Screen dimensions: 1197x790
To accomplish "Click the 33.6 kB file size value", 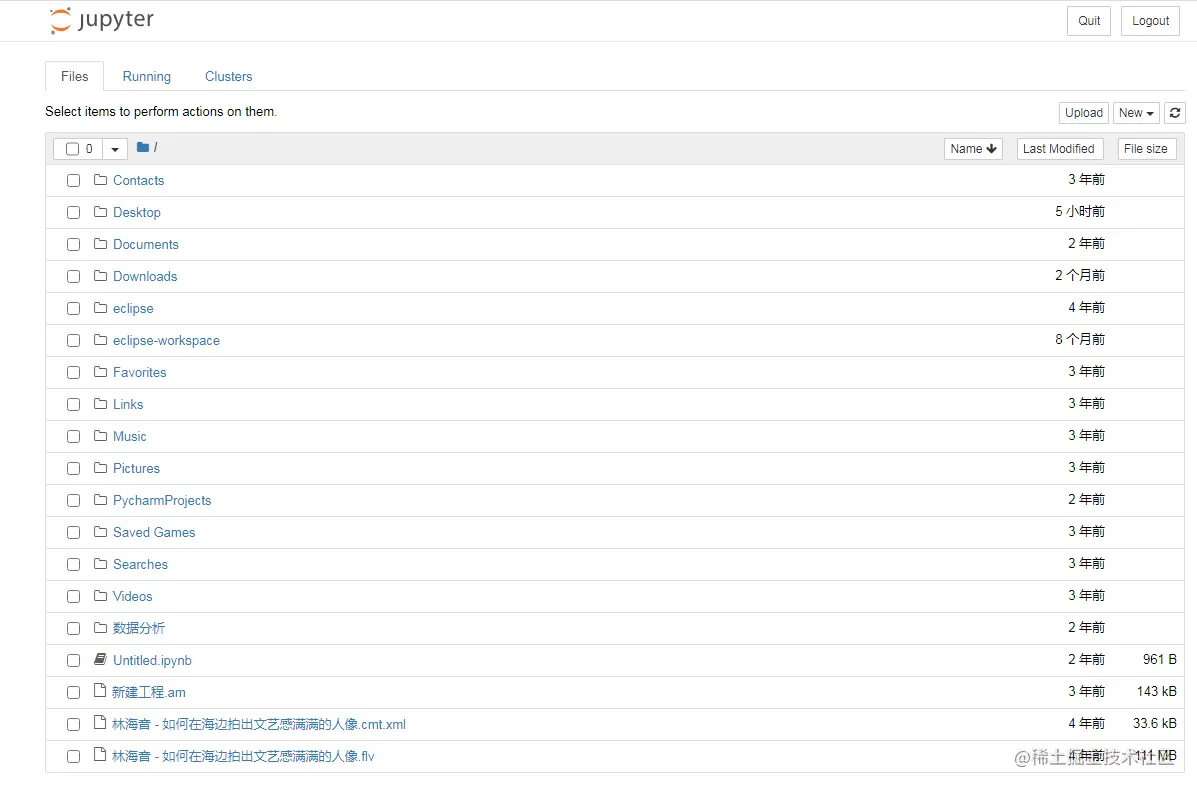I will (x=1154, y=724).
